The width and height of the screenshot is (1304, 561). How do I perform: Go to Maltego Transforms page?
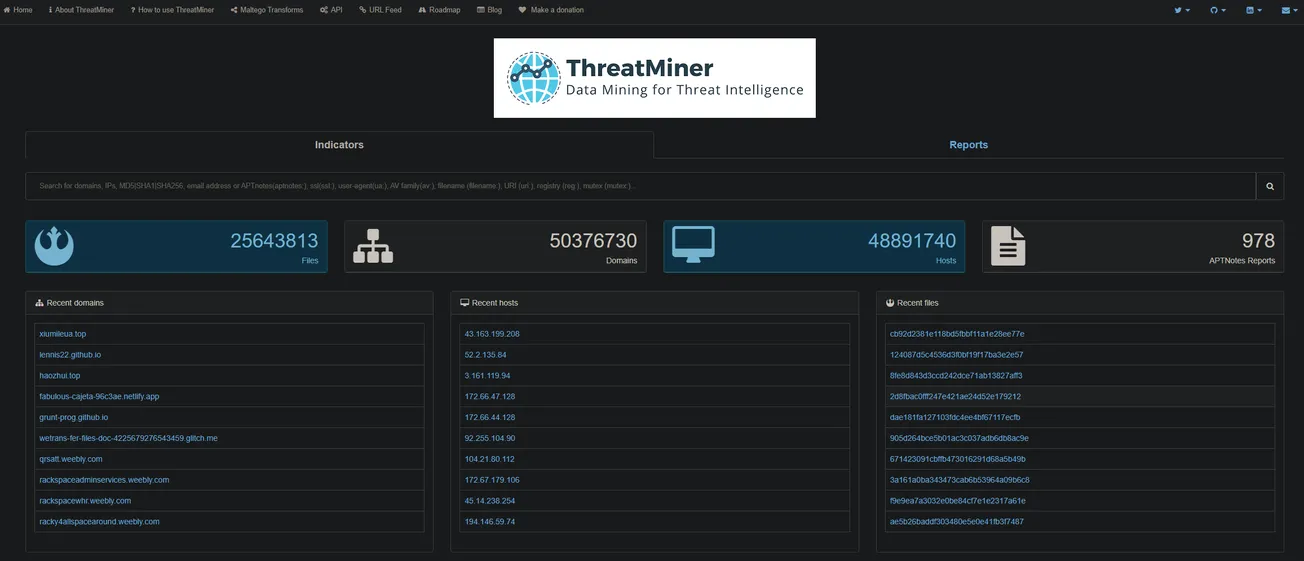pyautogui.click(x=267, y=10)
